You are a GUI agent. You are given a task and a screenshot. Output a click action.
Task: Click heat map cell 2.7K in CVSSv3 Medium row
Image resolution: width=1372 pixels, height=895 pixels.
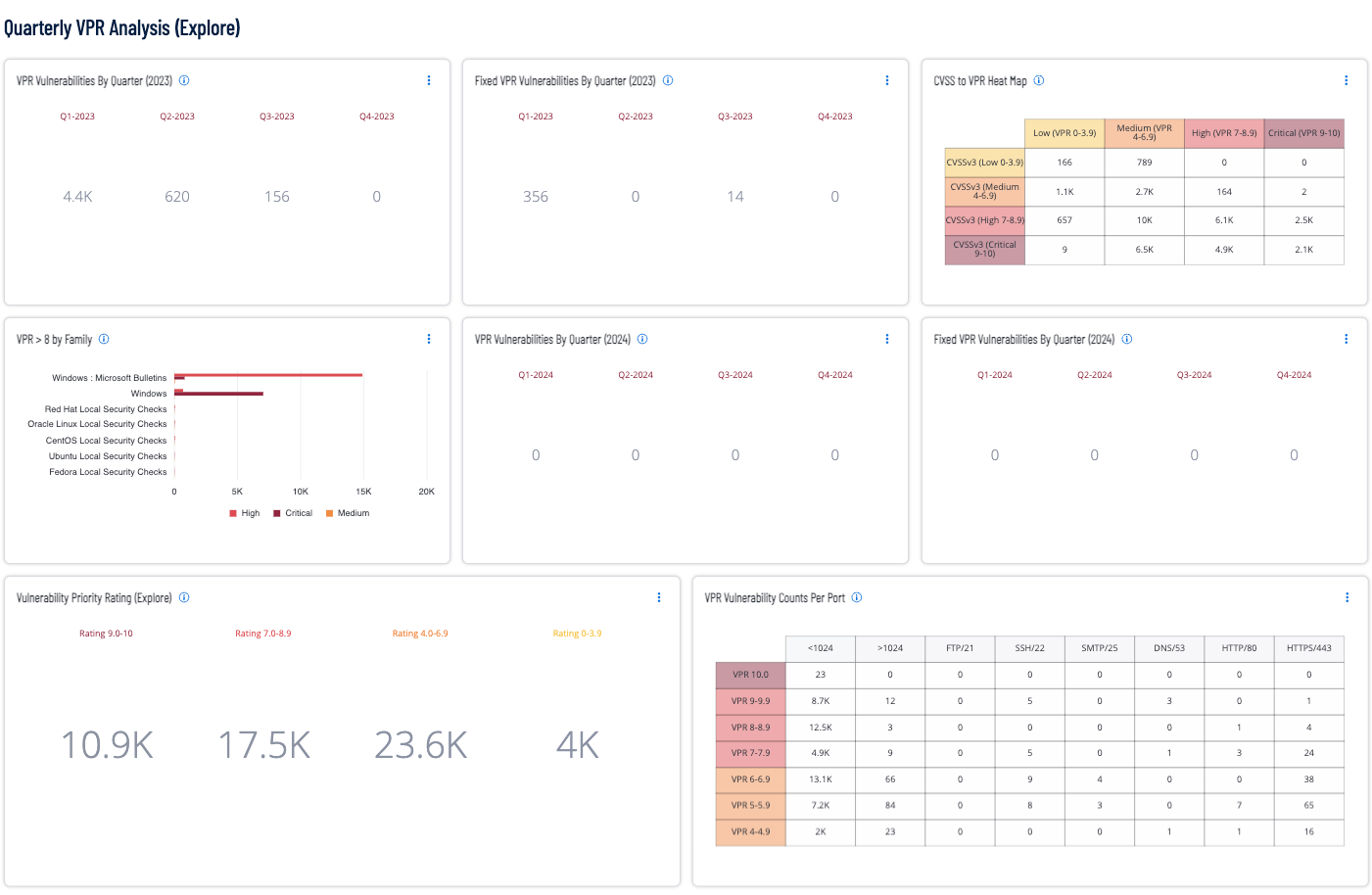[1145, 192]
